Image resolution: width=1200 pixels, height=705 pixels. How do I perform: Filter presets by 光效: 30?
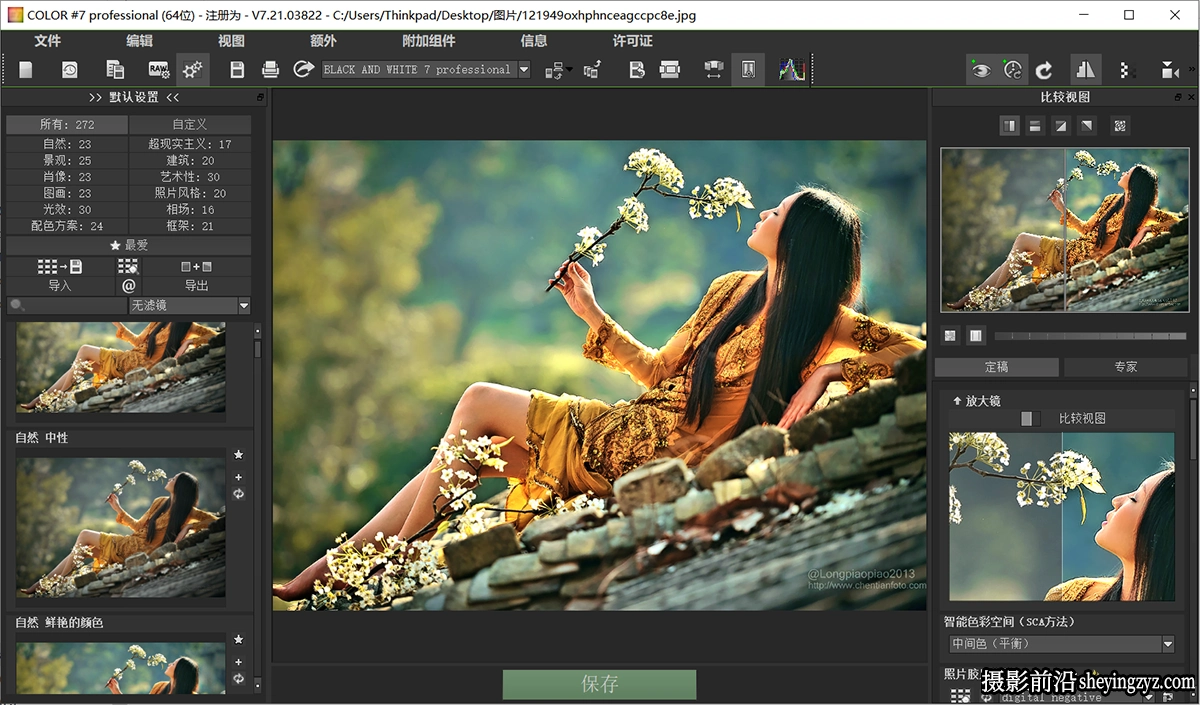click(x=67, y=210)
